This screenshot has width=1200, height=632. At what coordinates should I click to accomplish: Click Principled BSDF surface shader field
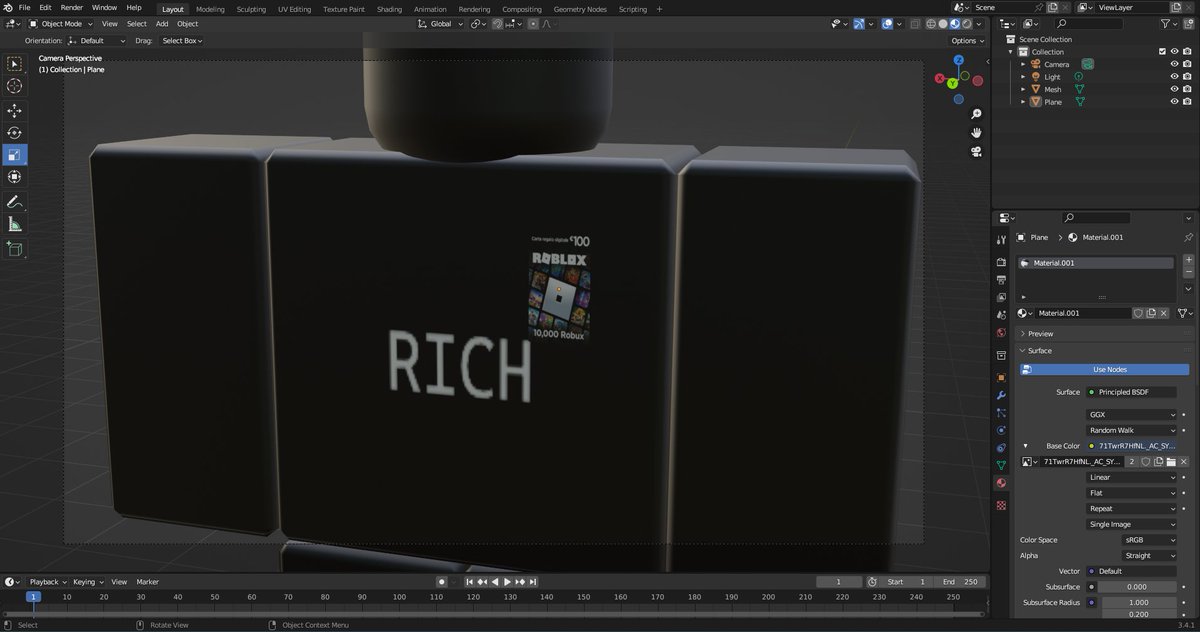pyautogui.click(x=1132, y=392)
